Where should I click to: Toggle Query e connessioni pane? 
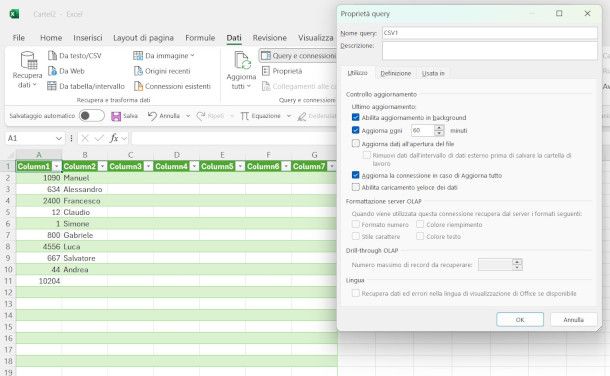point(298,56)
